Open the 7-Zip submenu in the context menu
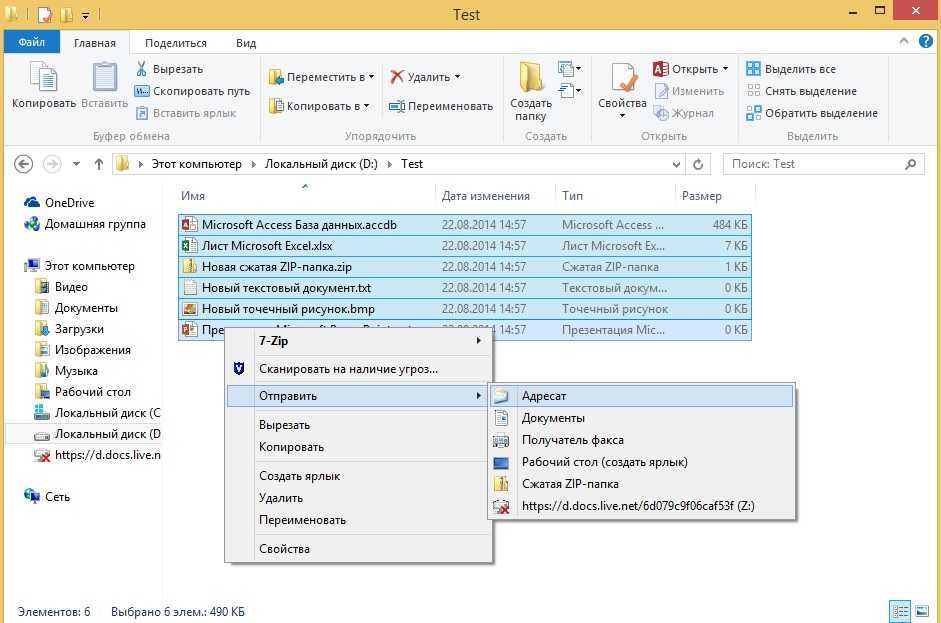The height and width of the screenshot is (623, 941). click(x=358, y=341)
